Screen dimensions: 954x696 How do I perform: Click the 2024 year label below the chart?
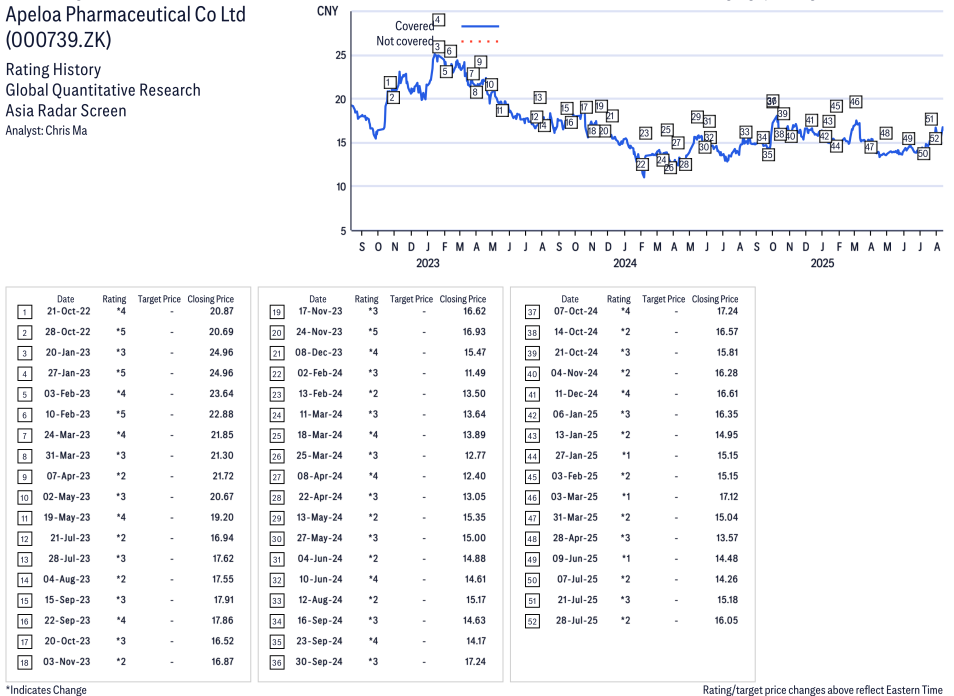(625, 263)
